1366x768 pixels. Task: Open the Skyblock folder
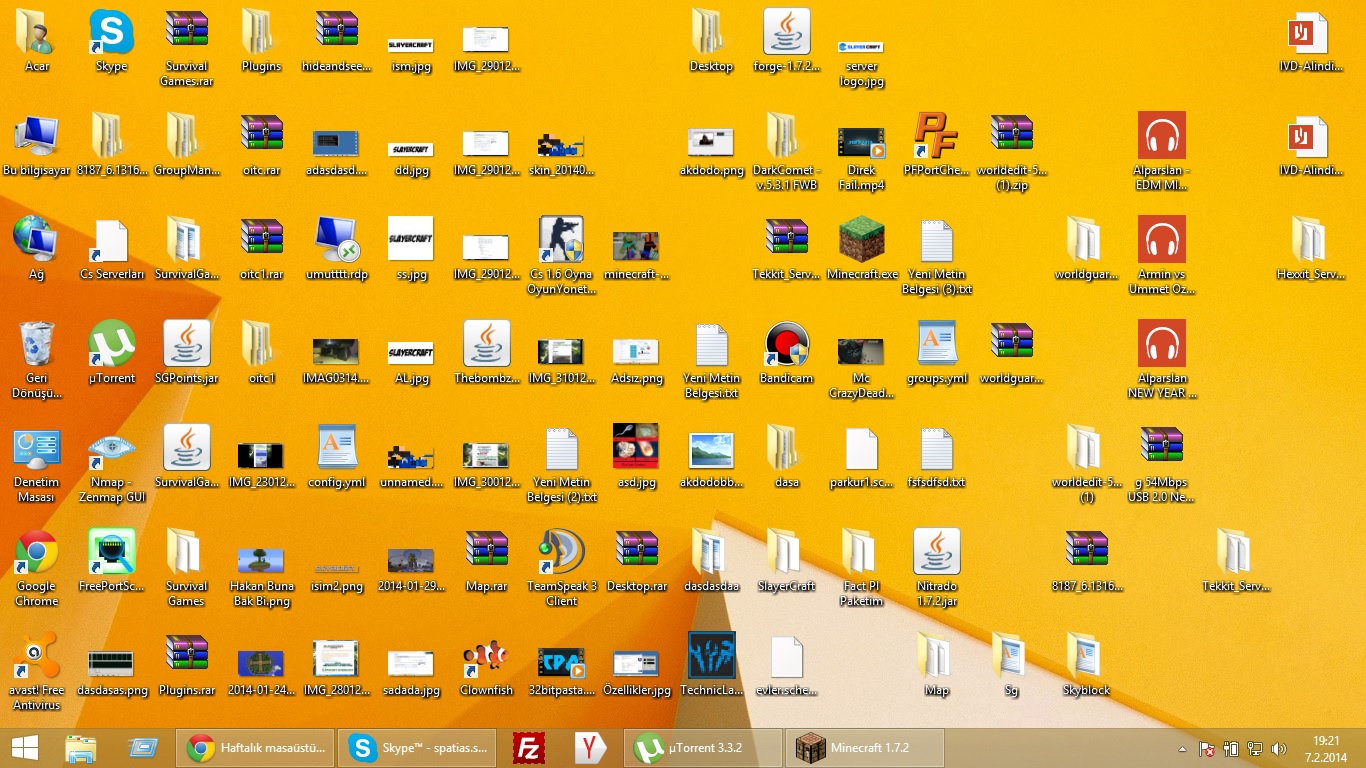click(1086, 666)
